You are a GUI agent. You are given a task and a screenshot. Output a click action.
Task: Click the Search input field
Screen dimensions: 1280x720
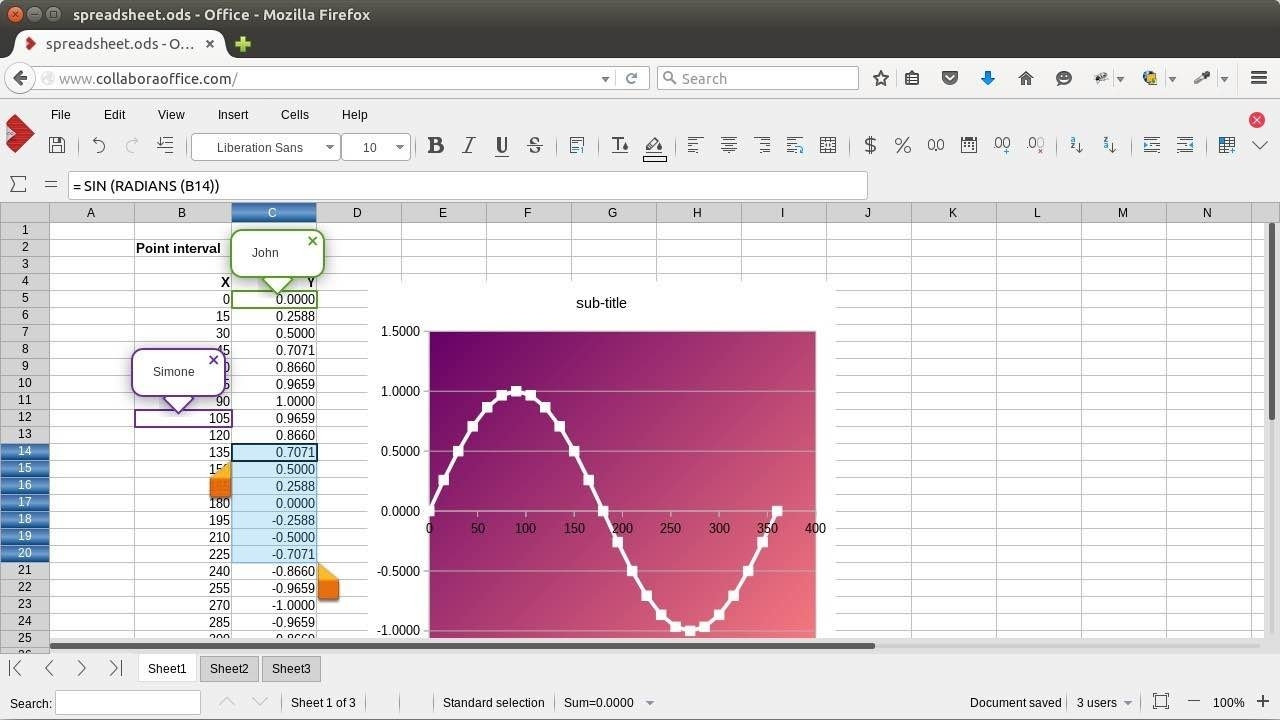[128, 703]
